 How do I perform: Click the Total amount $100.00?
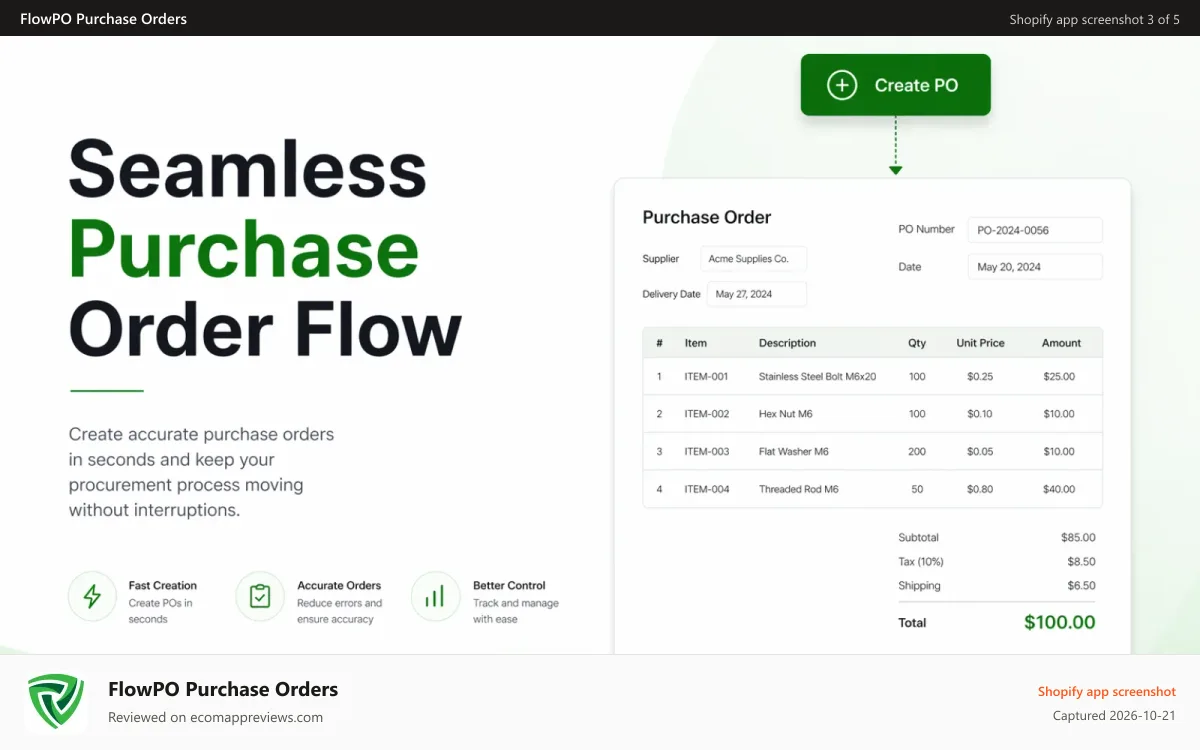pyautogui.click(x=1059, y=622)
